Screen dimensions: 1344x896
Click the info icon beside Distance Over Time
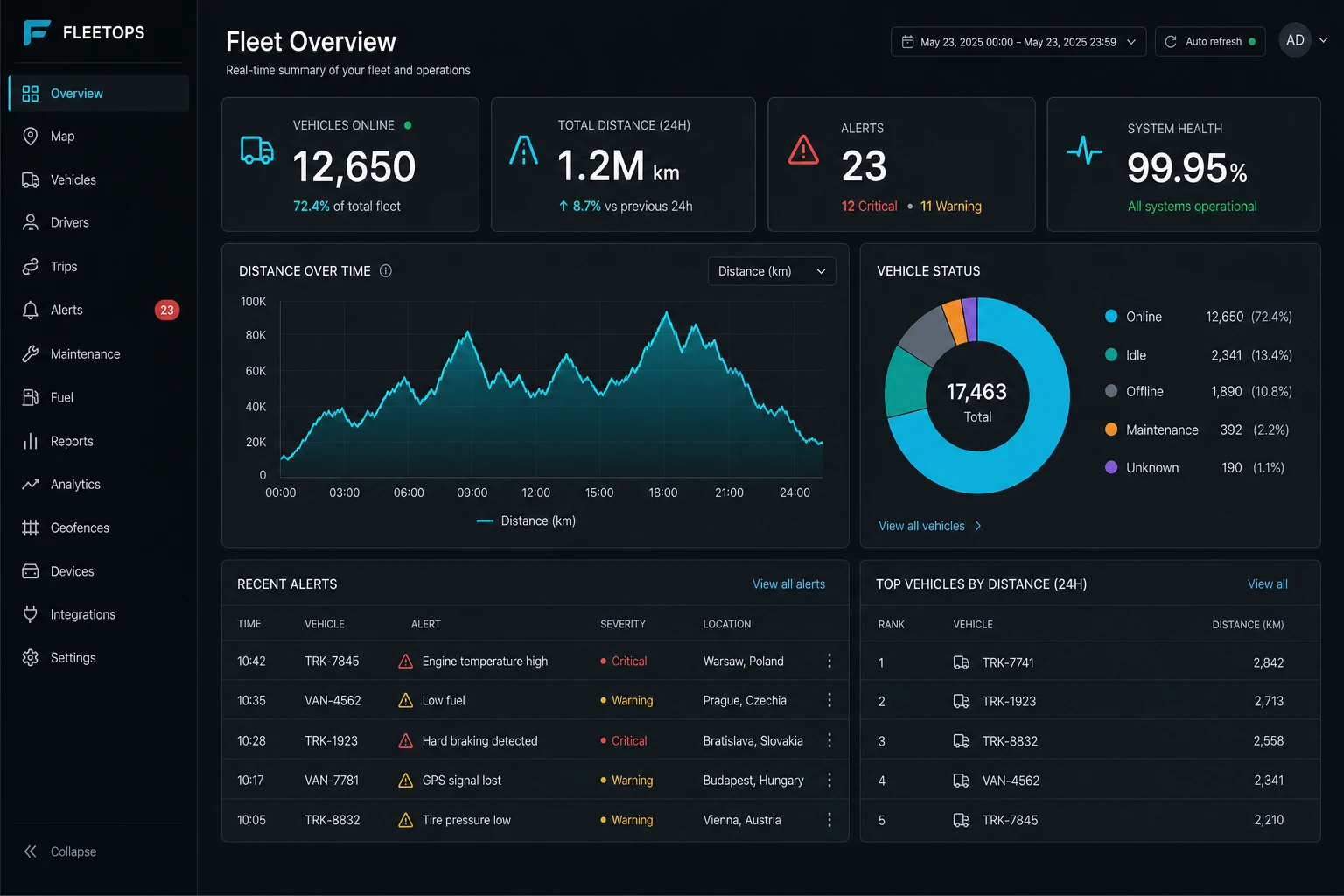pos(386,271)
